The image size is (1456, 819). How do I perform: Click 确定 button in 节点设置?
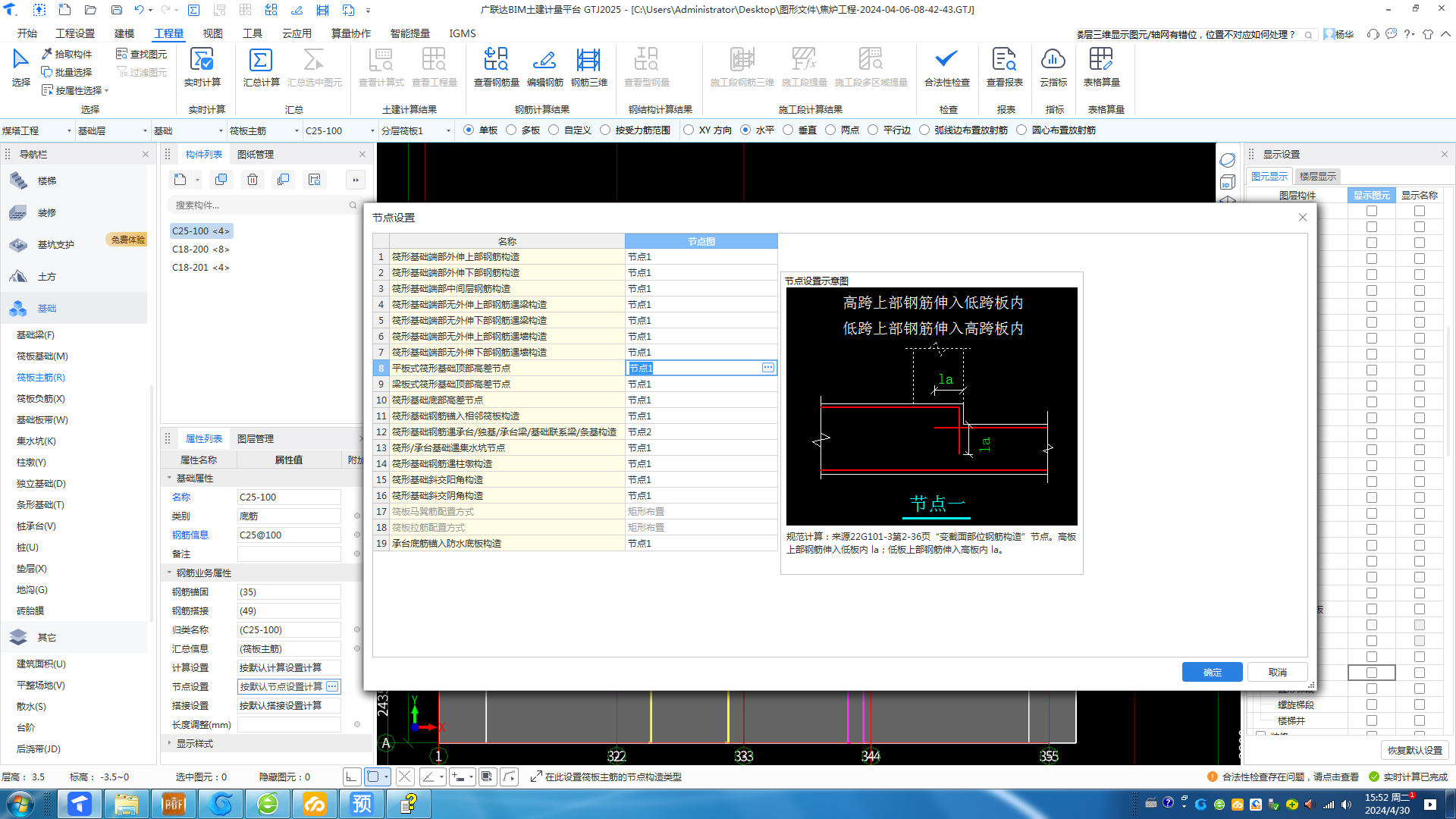[1212, 673]
